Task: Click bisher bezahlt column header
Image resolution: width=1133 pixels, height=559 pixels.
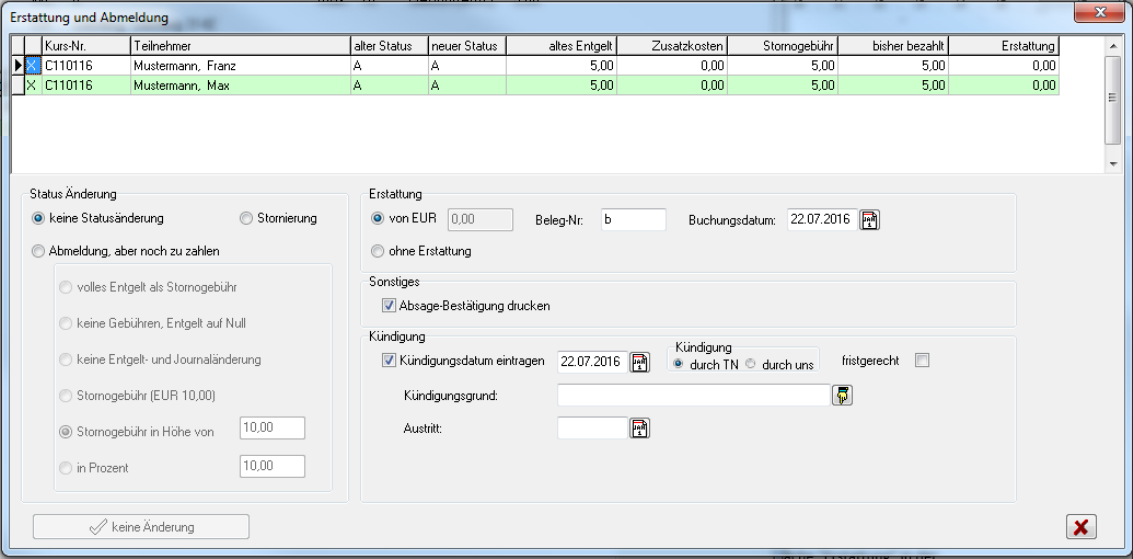Action: click(893, 46)
